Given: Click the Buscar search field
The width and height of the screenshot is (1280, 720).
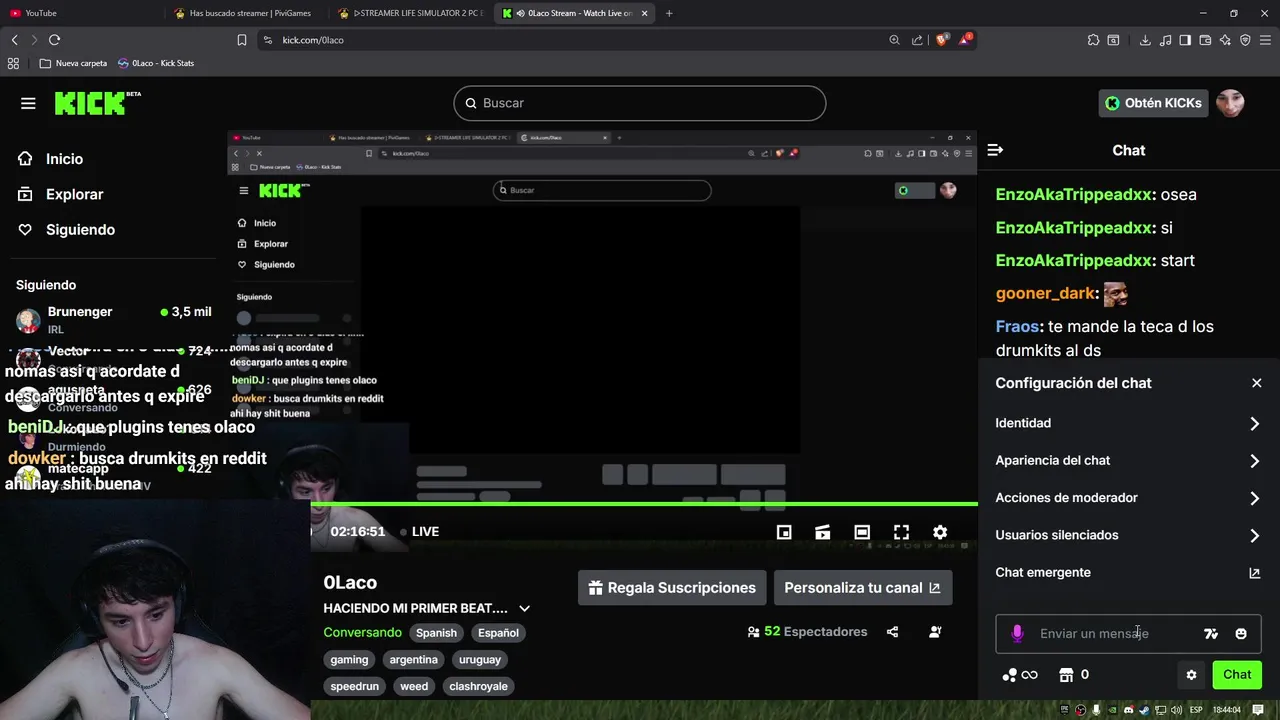Looking at the screenshot, I should [x=640, y=103].
